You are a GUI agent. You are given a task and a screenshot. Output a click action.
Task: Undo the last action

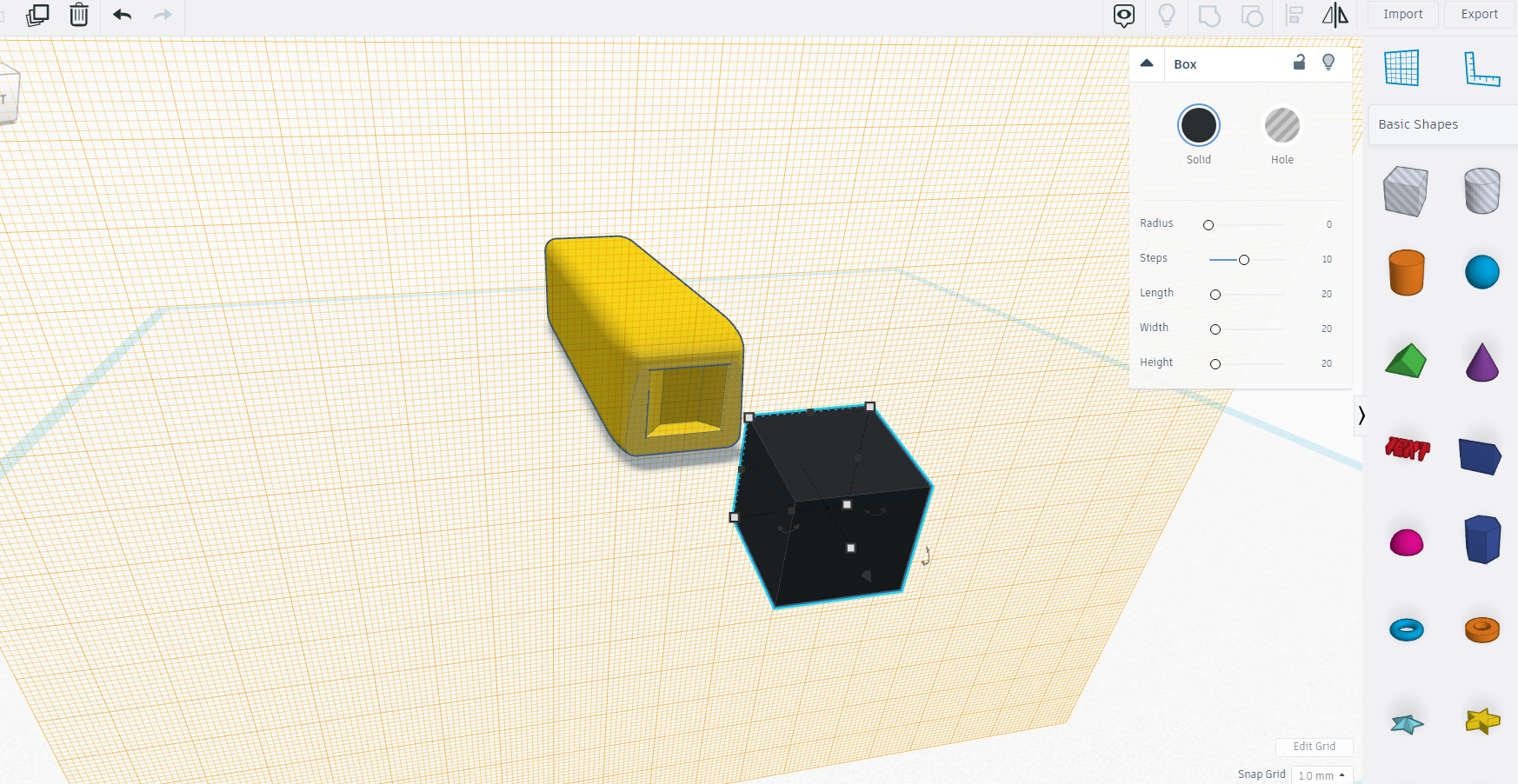(x=123, y=15)
